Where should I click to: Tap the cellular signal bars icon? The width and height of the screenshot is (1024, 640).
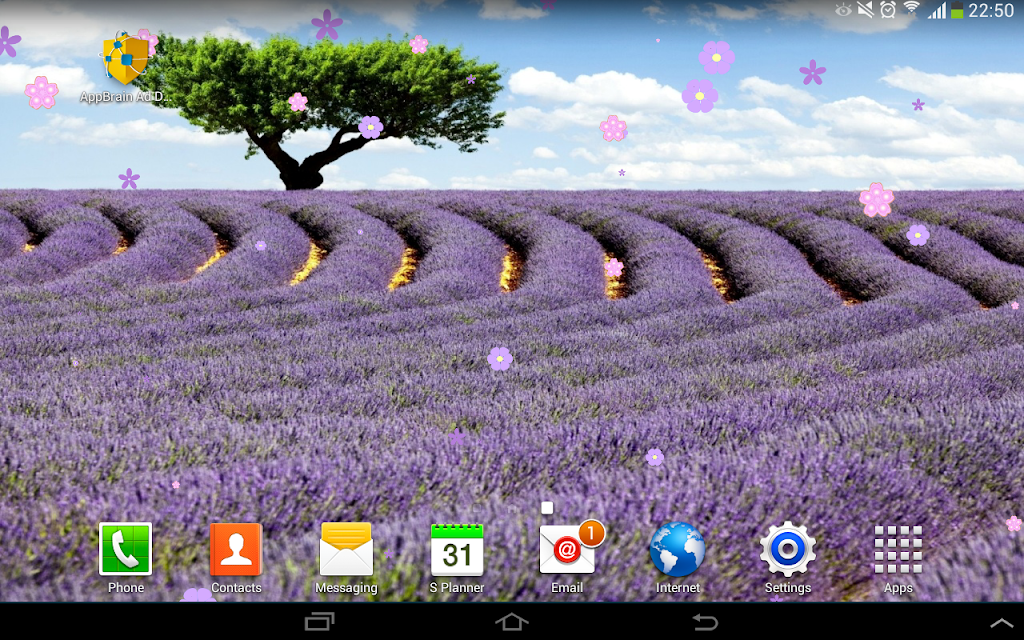point(937,10)
